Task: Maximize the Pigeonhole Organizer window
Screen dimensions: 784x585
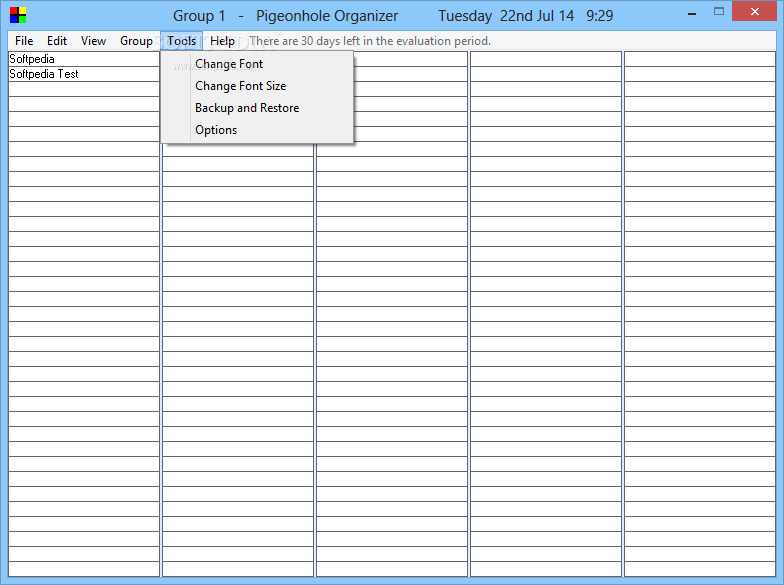Action: tap(719, 12)
